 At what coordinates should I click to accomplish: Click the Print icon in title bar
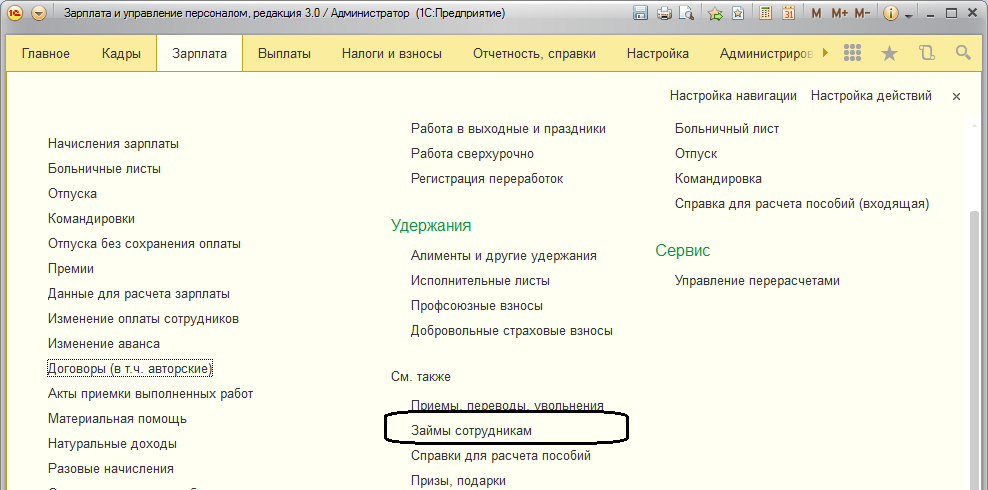(664, 14)
